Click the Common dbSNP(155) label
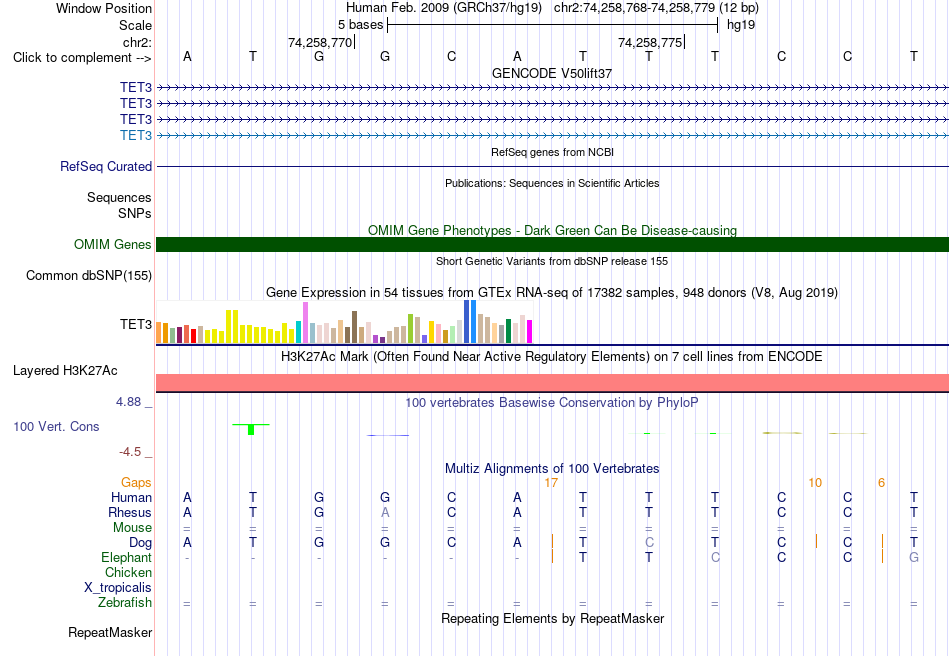Image resolution: width=950 pixels, height=656 pixels. [89, 276]
